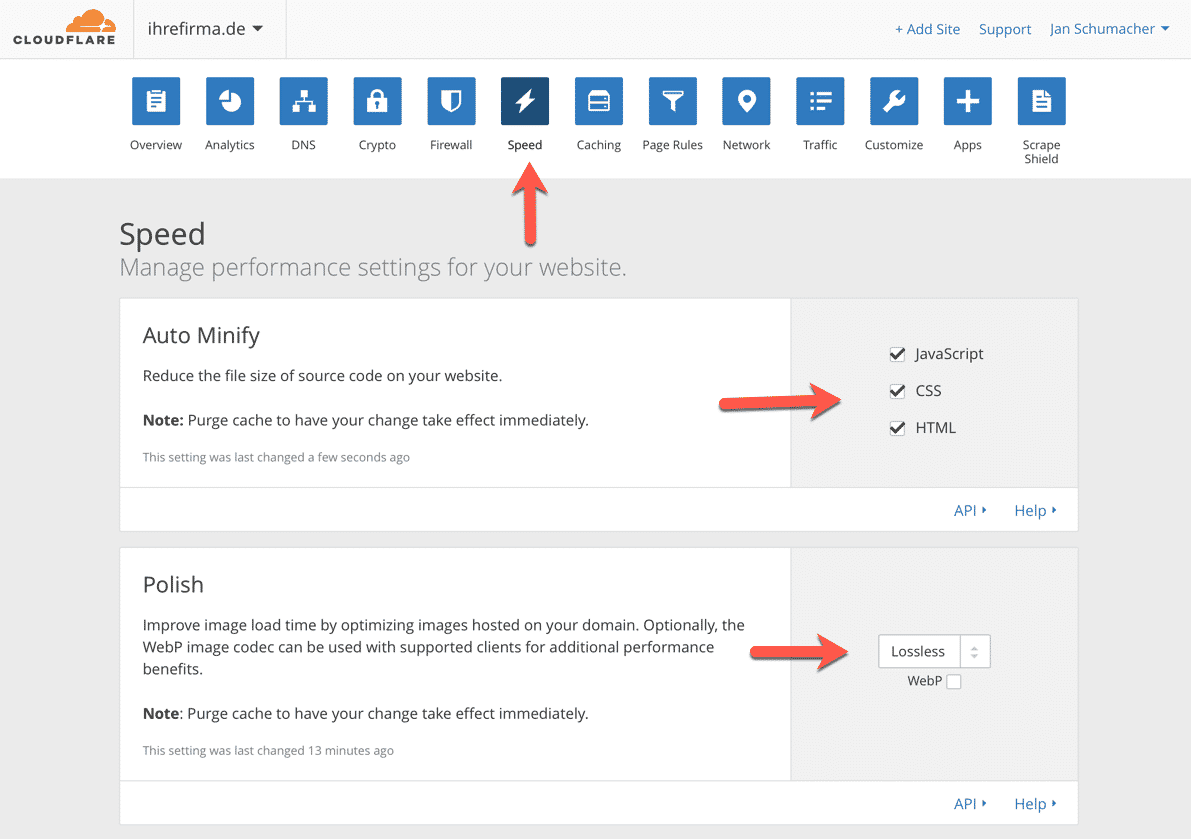The height and width of the screenshot is (839, 1191).
Task: Open Help link in Auto Minify card
Action: (x=1034, y=510)
